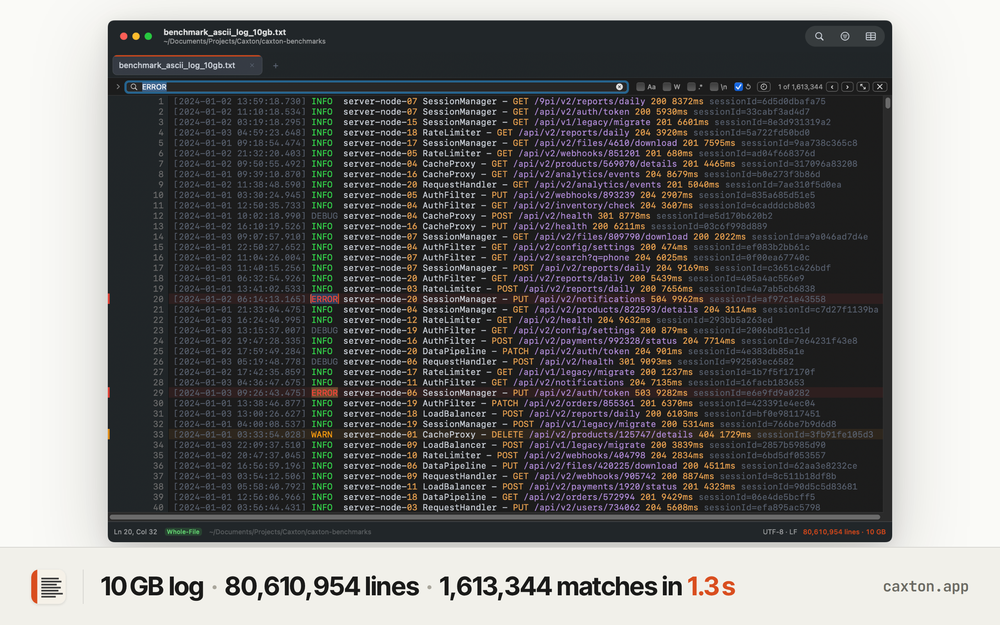This screenshot has width=1000, height=625.
Task: Click '/api/v2/auth/token' on line 2
Action: [582, 112]
